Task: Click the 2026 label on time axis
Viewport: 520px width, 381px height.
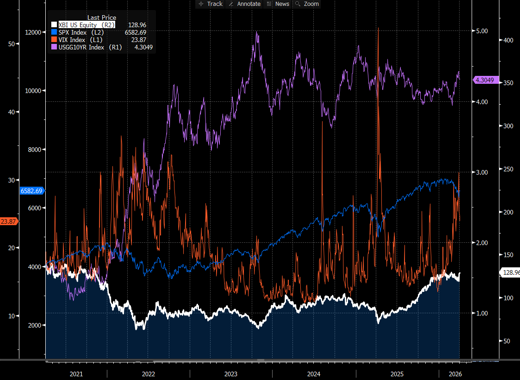Action: point(455,374)
